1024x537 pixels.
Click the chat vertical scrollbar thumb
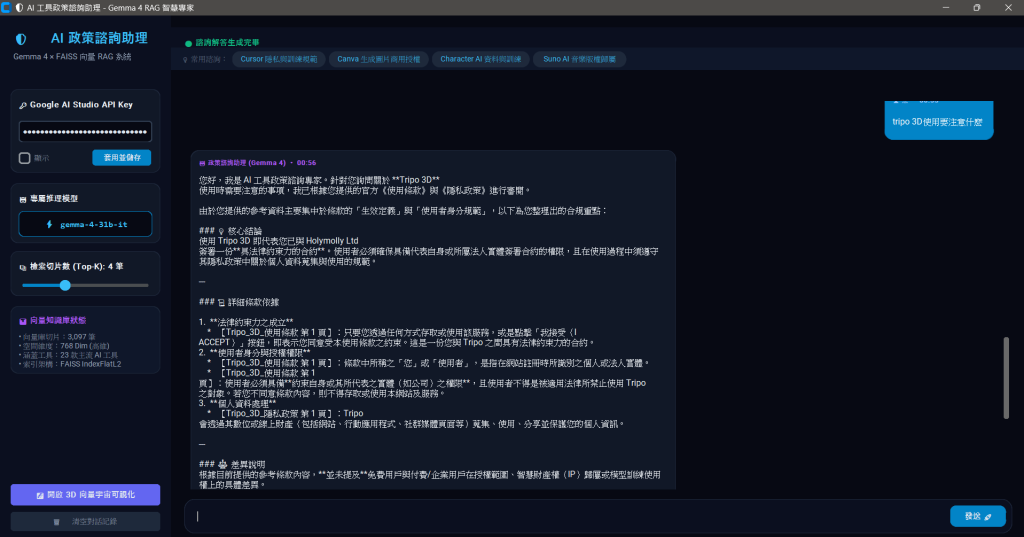click(x=1006, y=378)
